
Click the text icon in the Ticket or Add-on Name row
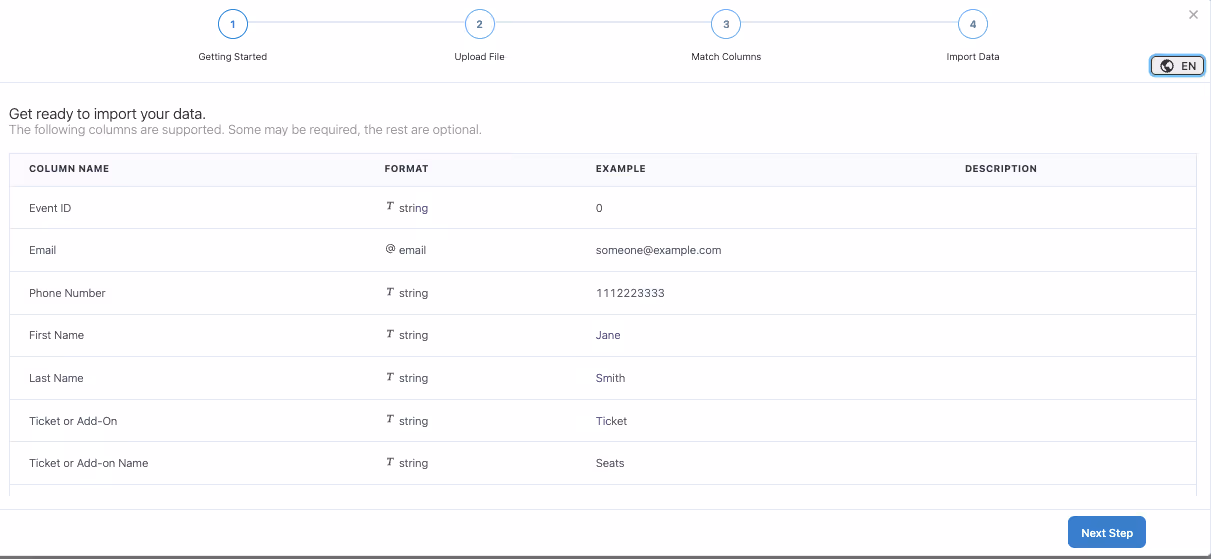click(x=390, y=462)
